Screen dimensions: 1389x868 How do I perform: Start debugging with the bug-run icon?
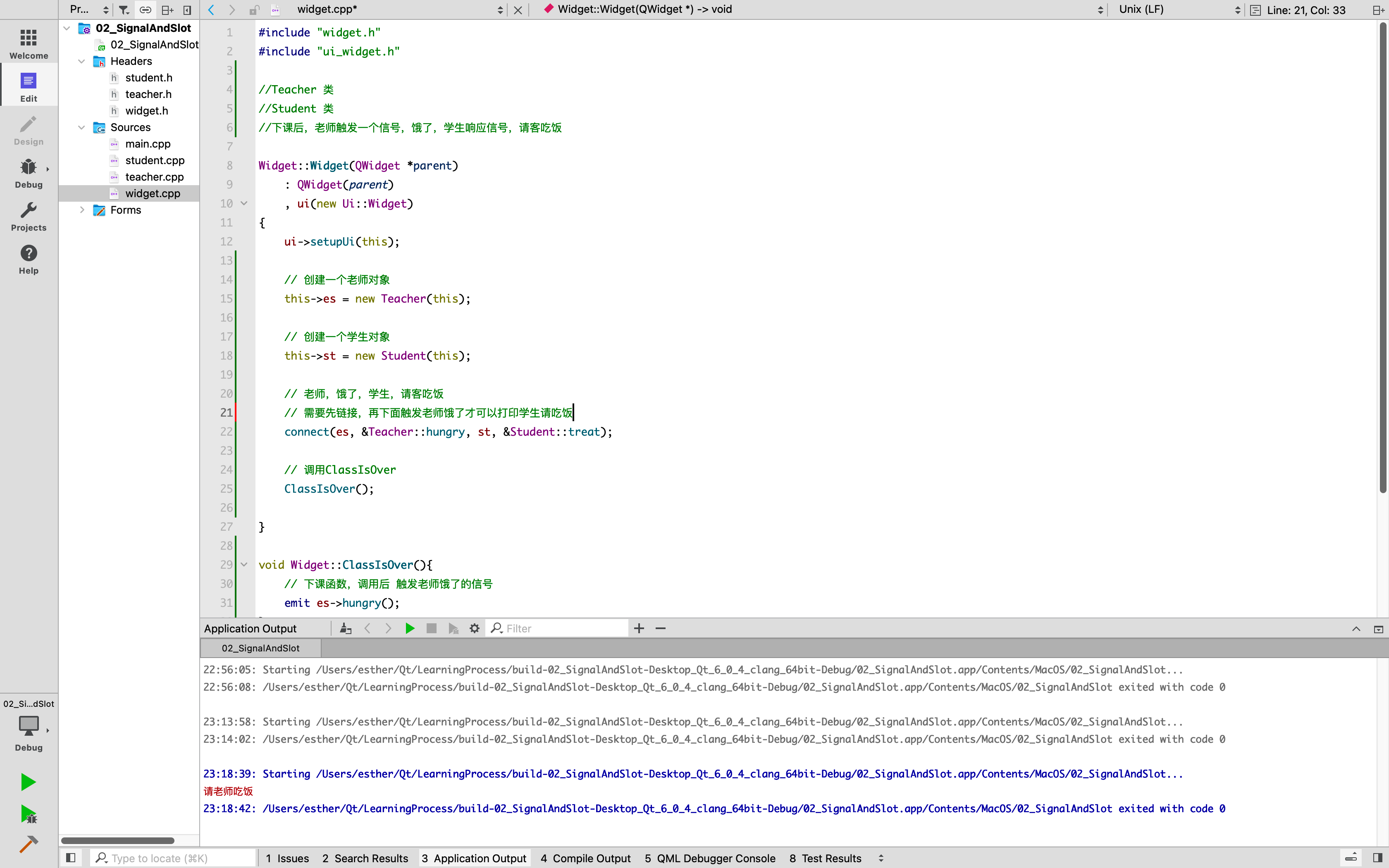pyautogui.click(x=28, y=814)
